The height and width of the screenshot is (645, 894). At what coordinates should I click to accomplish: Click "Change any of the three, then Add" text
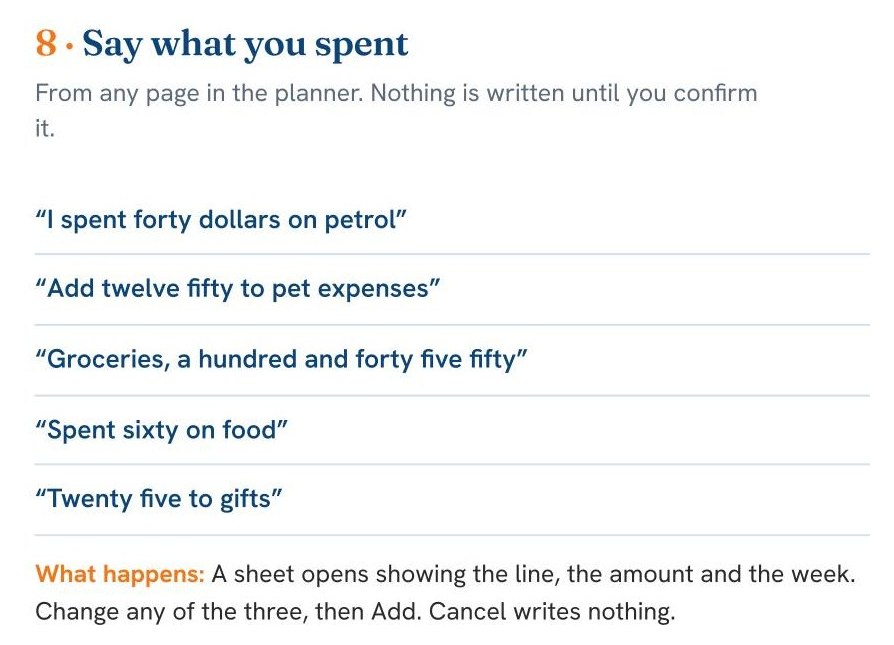click(x=227, y=612)
